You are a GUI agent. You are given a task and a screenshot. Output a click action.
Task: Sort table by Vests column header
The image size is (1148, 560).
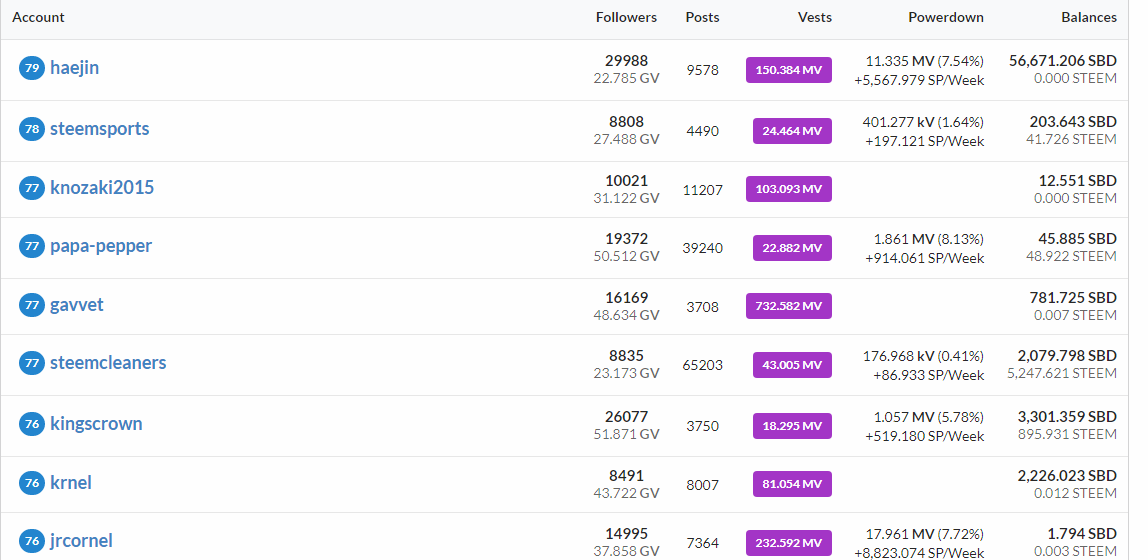point(814,18)
